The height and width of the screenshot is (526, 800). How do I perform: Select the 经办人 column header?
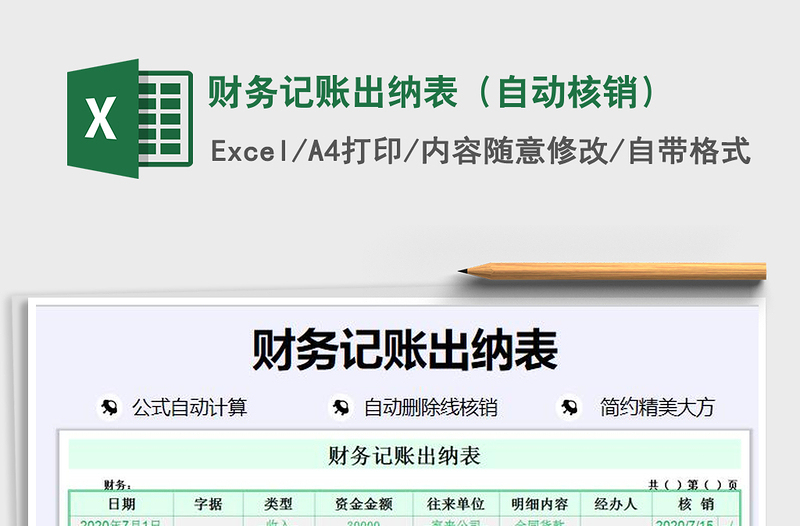point(616,504)
